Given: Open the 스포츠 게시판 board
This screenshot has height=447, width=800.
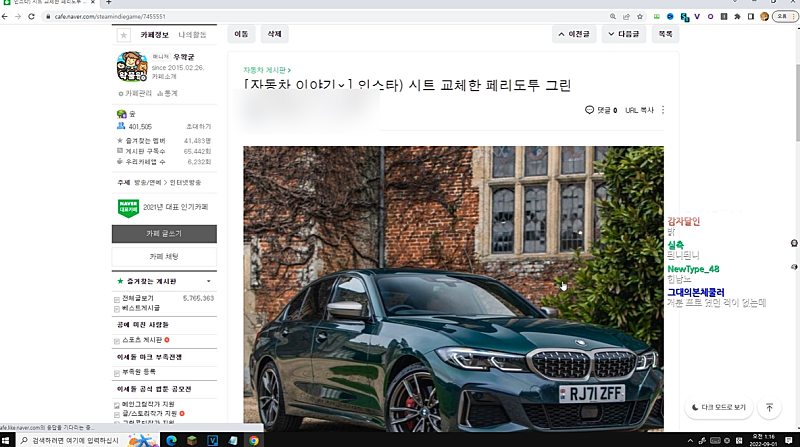Looking at the screenshot, I should (142, 340).
